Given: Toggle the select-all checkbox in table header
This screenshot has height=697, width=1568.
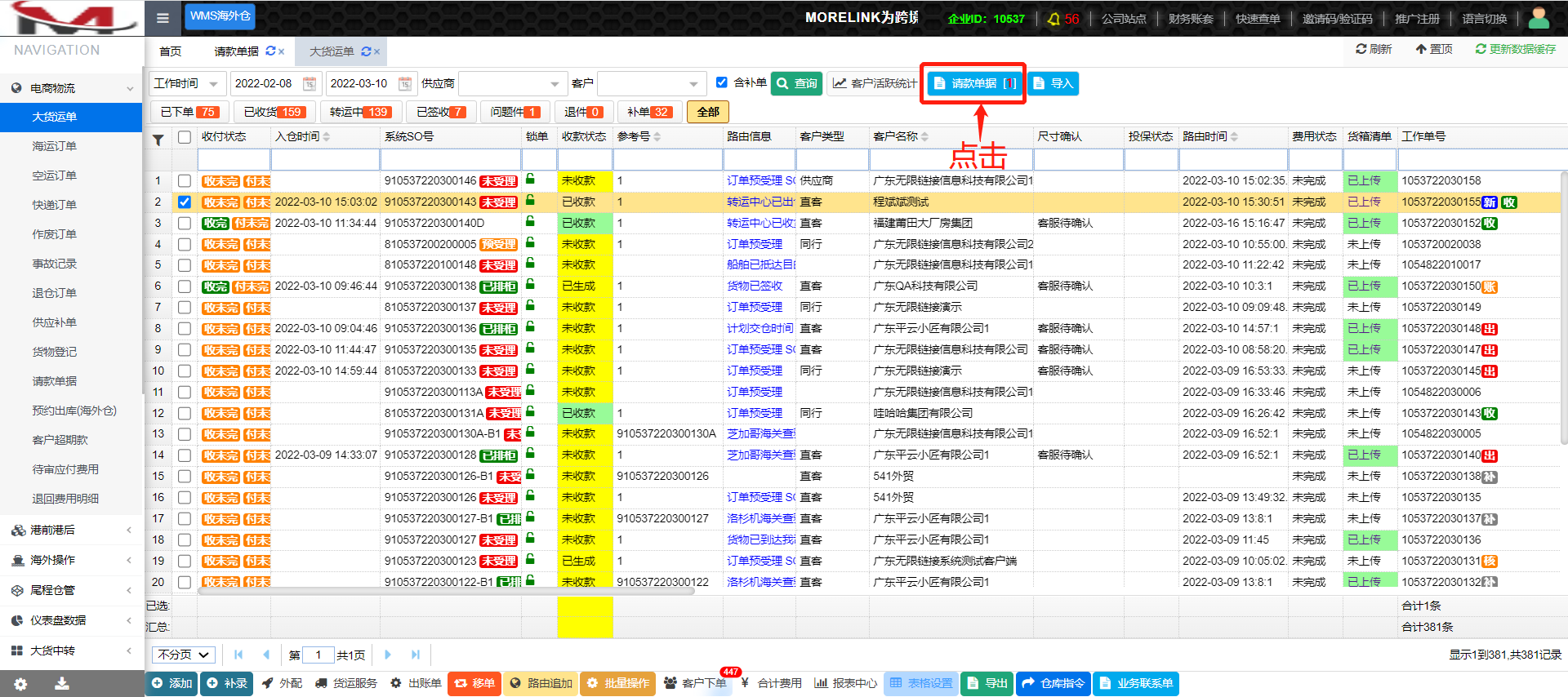Looking at the screenshot, I should pos(185,137).
